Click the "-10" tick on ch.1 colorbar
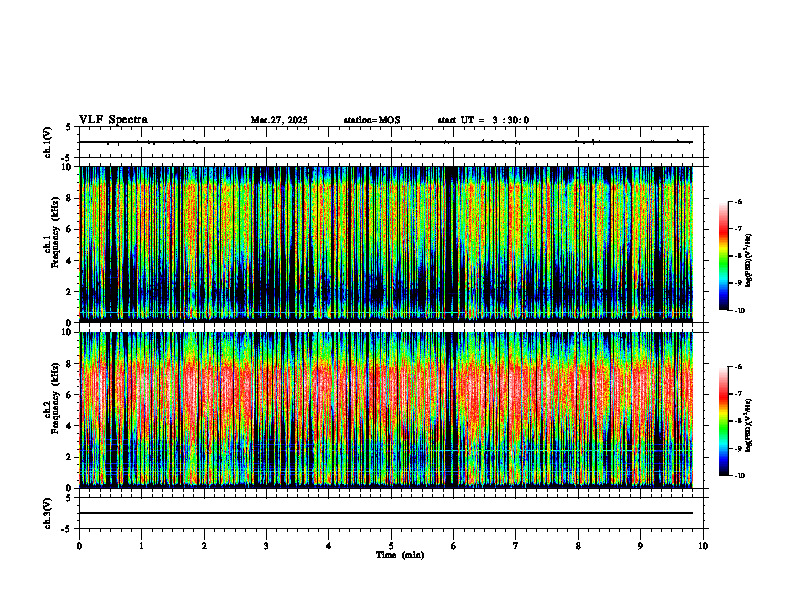 tap(739, 311)
